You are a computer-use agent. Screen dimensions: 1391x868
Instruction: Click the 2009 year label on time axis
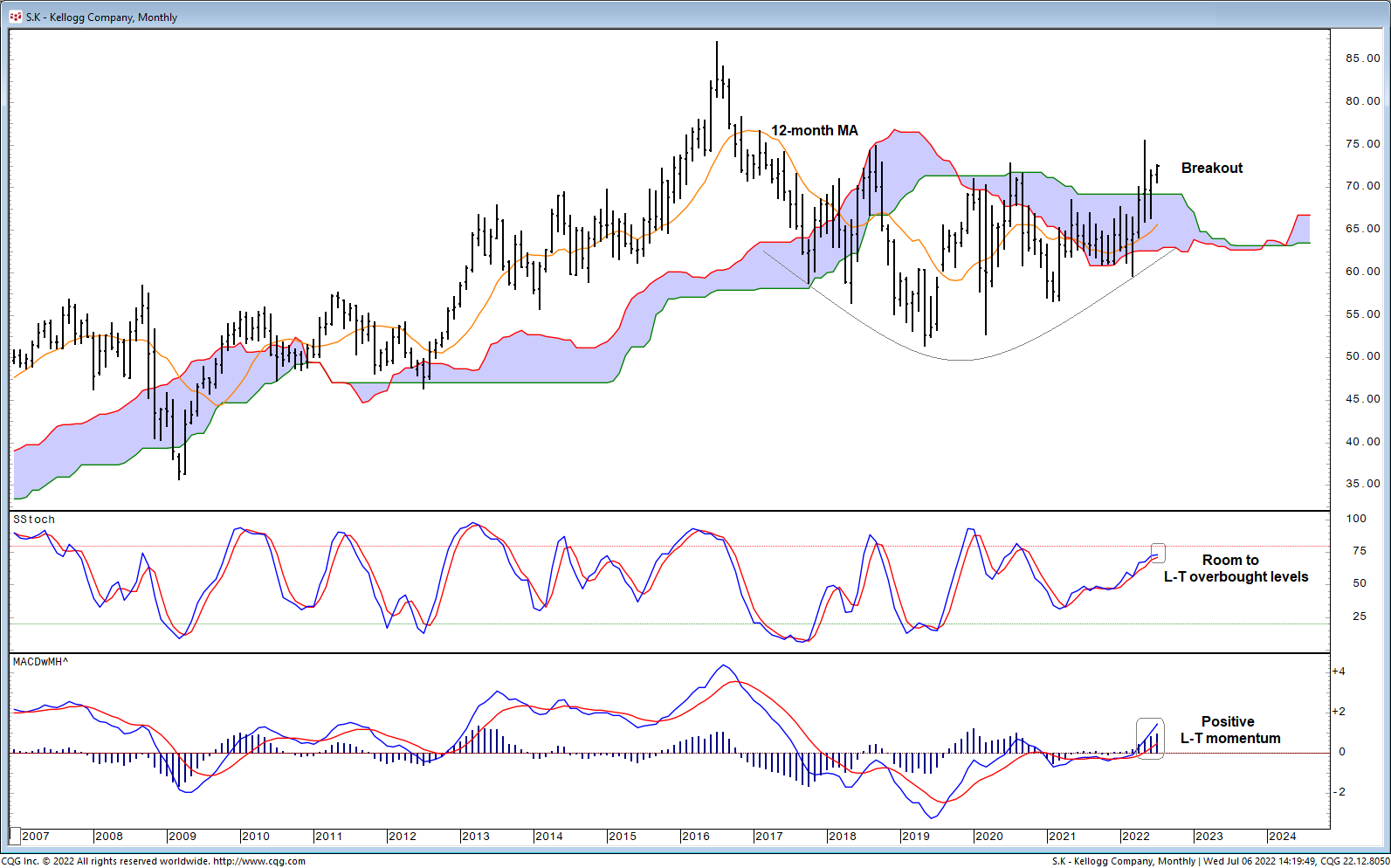[x=182, y=837]
